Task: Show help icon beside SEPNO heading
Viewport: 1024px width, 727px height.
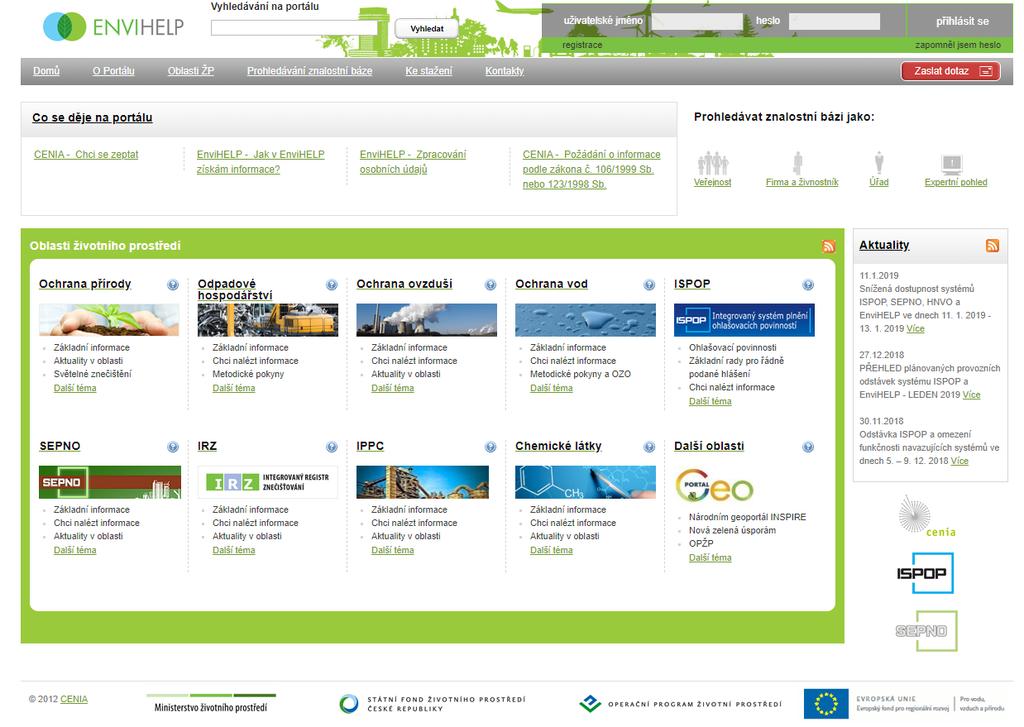Action: (172, 447)
